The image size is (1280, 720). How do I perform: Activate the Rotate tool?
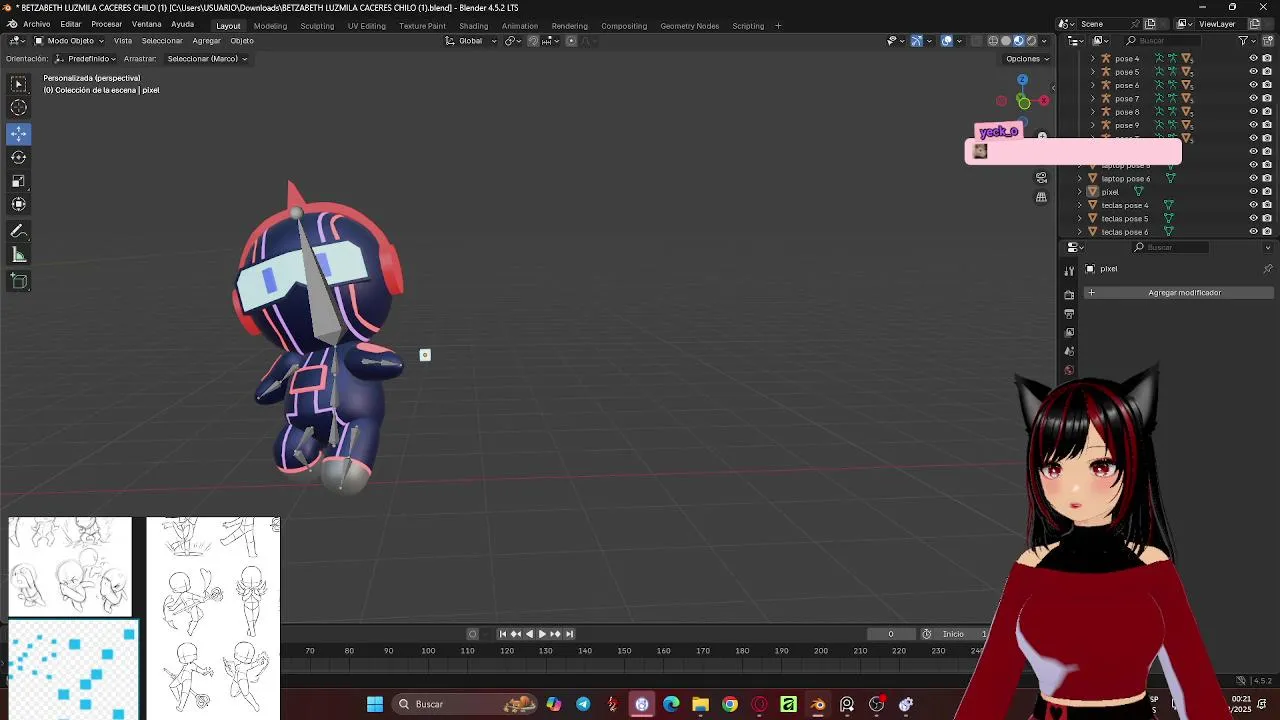(19, 157)
